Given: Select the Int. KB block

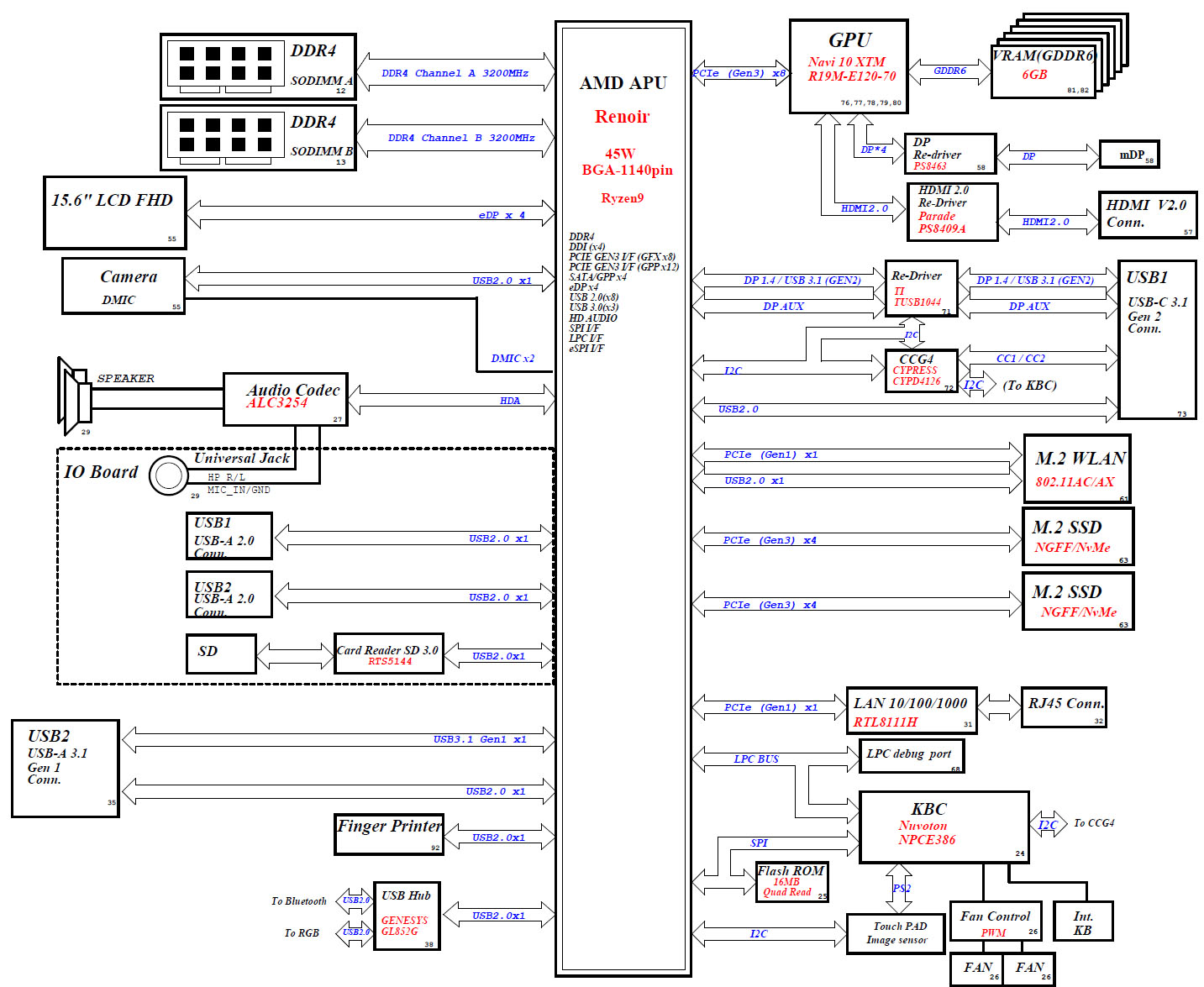Looking at the screenshot, I should 1082,921.
